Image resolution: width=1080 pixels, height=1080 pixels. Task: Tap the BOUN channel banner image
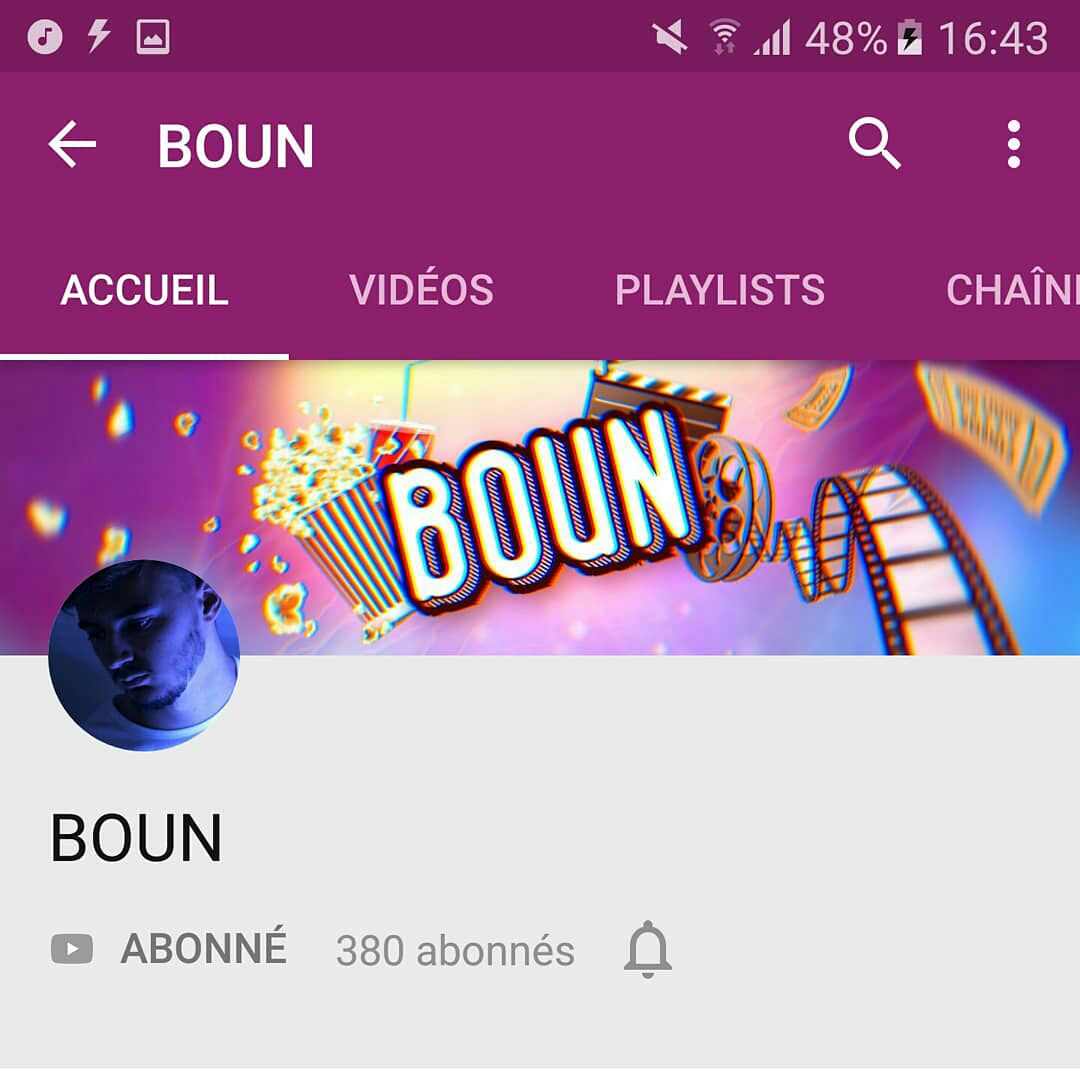[540, 508]
